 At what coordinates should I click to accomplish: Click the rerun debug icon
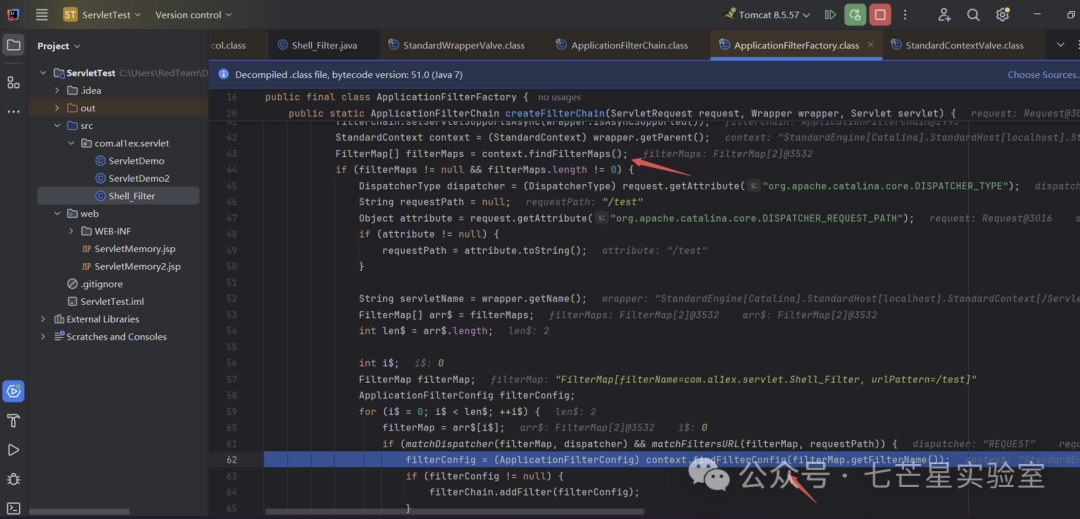855,14
